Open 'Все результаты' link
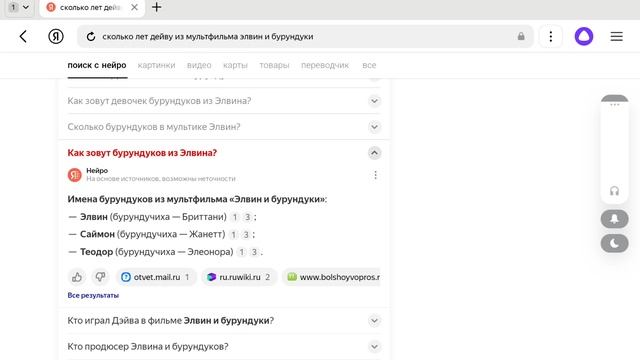 (x=93, y=296)
